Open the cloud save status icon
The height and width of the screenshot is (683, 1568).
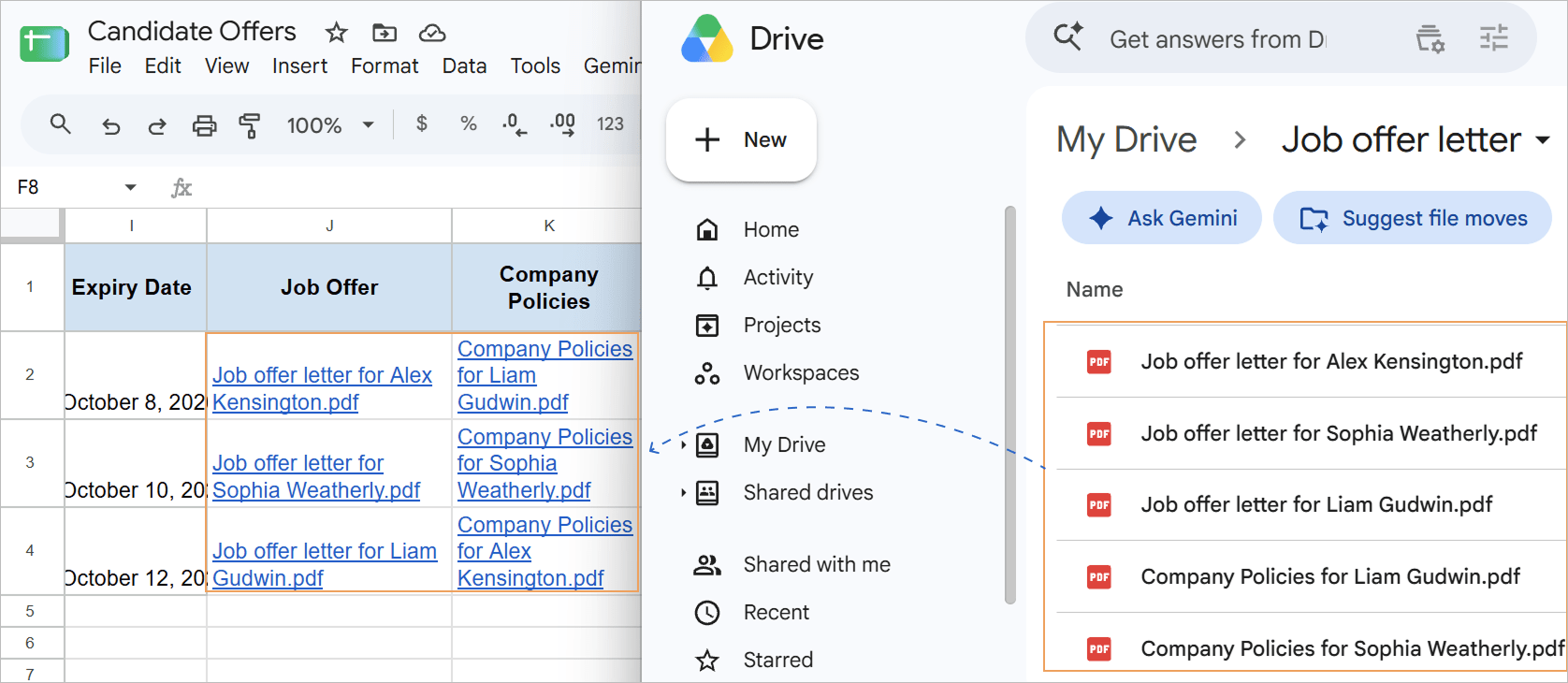coord(432,33)
